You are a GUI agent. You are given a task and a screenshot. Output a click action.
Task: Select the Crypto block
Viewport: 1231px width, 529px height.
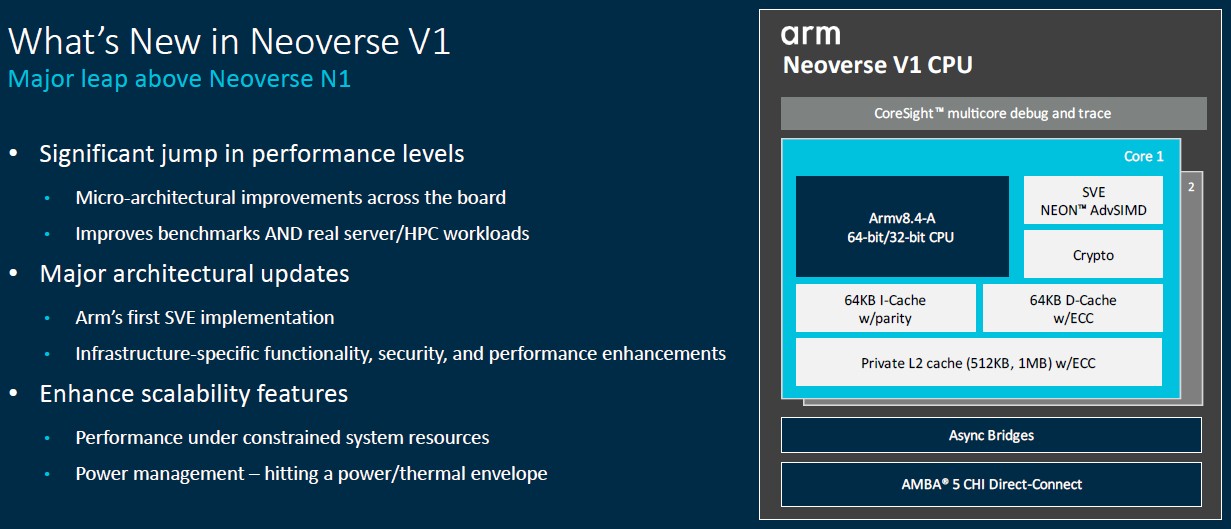[x=1093, y=254]
